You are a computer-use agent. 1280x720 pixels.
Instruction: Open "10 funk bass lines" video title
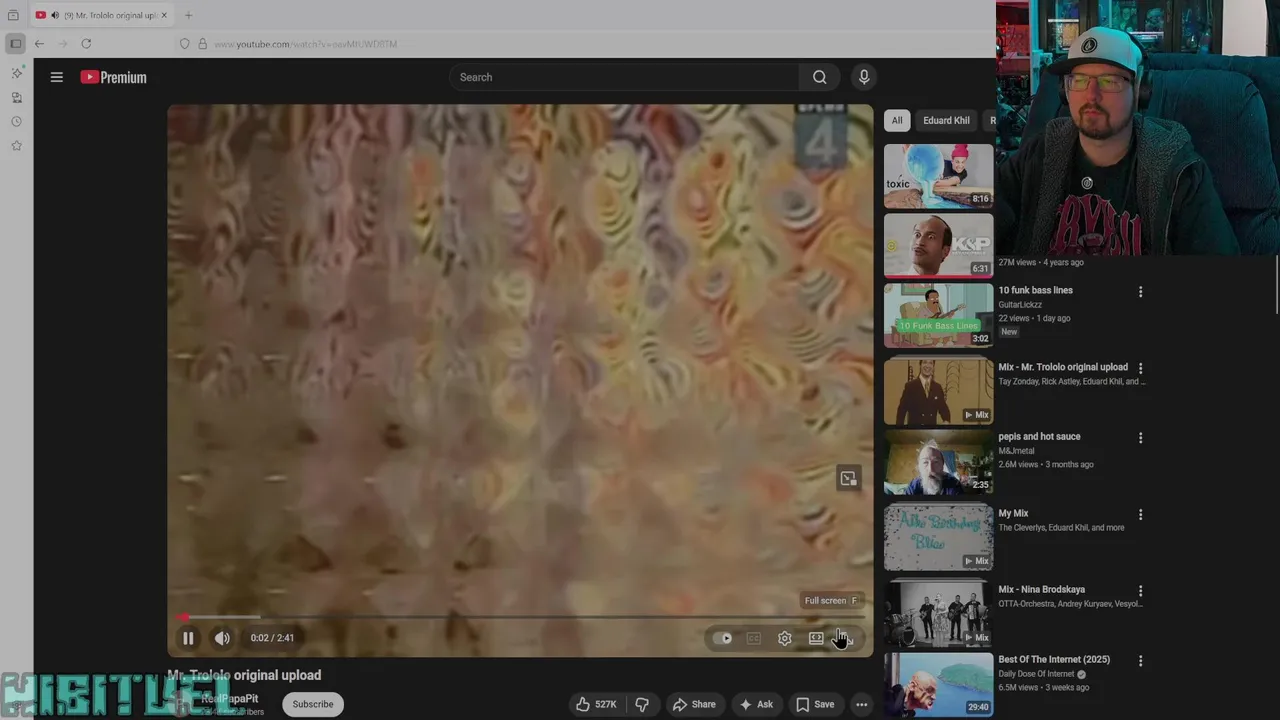tap(1035, 290)
